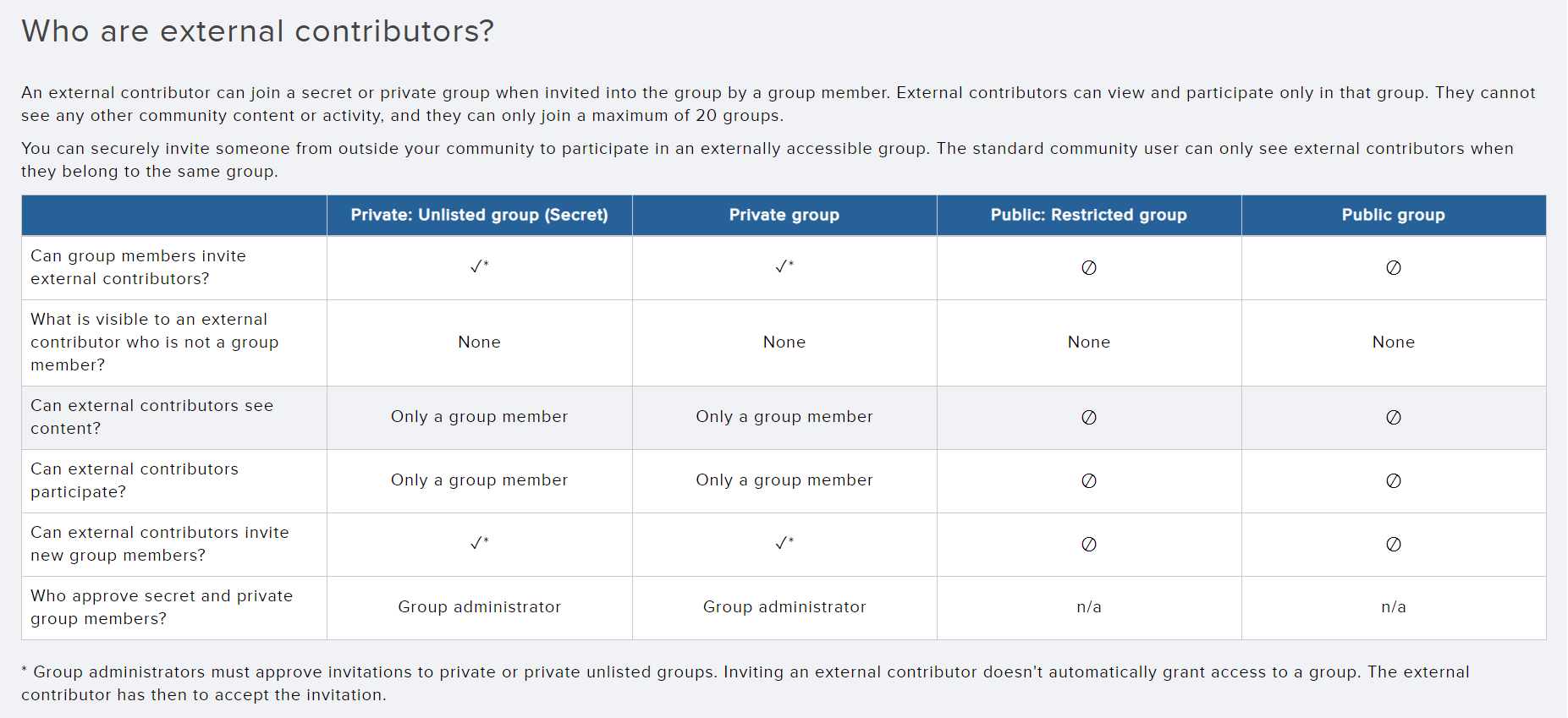Screen dimensions: 1568x718
Task: Click 'Only a group member' in Secret group see content row
Action: tap(479, 417)
